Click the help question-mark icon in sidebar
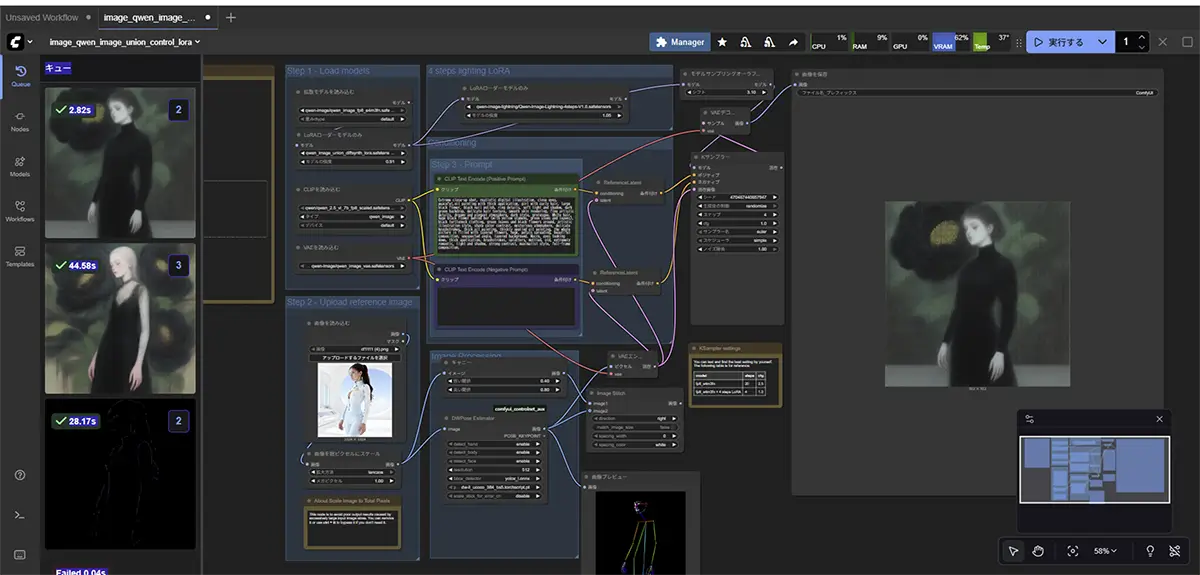 point(20,475)
